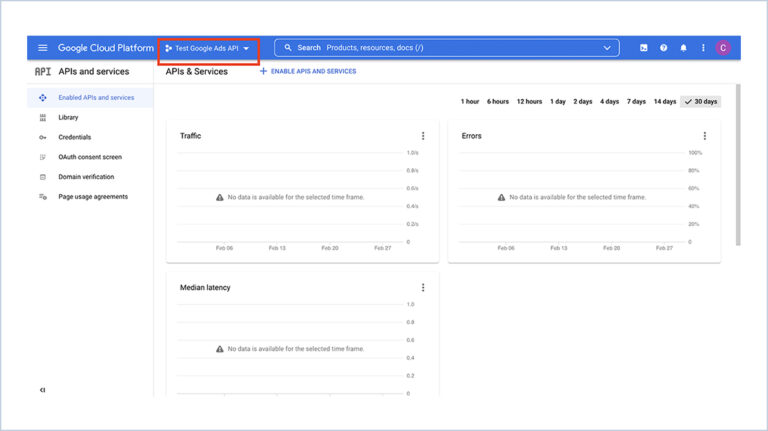Image resolution: width=768 pixels, height=431 pixels.
Task: Select the 12 hours time range
Action: 529,101
